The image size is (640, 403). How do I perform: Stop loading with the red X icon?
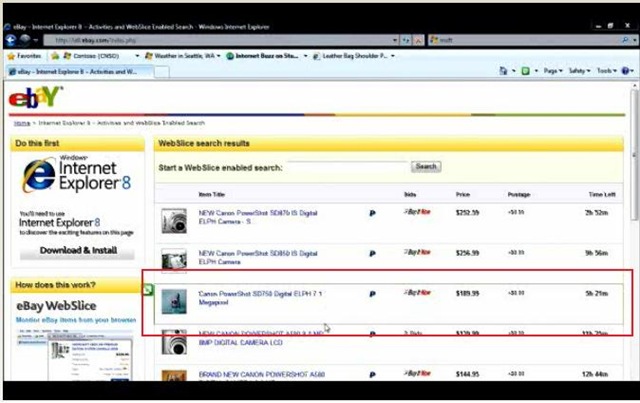point(418,40)
